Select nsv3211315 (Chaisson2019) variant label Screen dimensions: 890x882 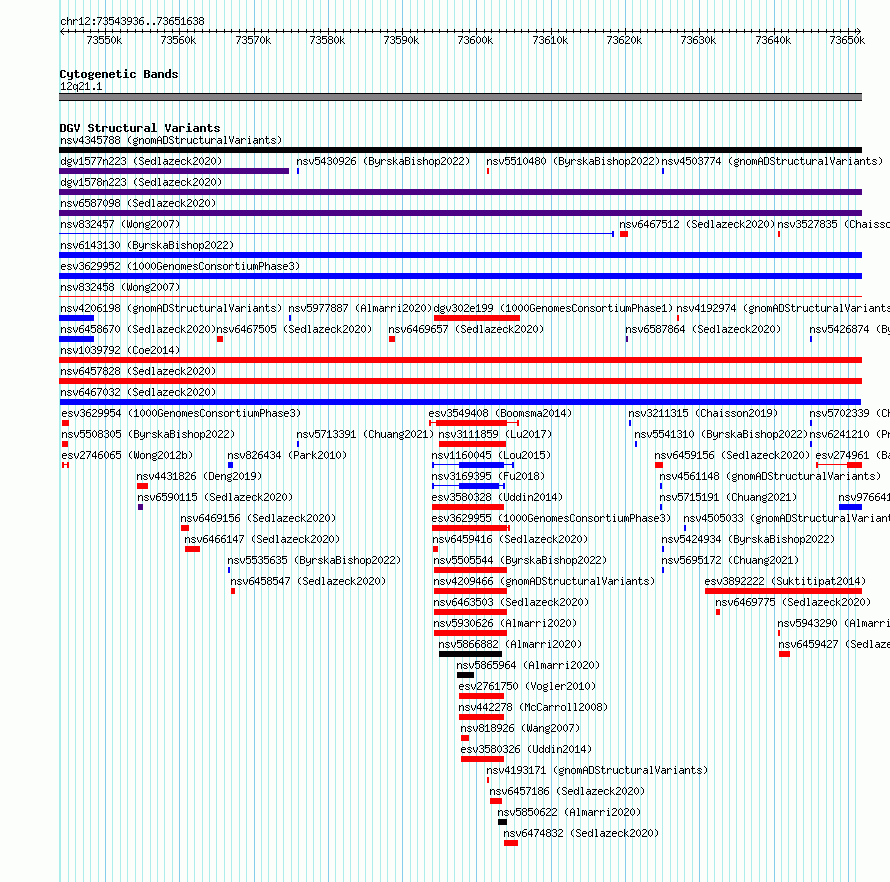[703, 413]
